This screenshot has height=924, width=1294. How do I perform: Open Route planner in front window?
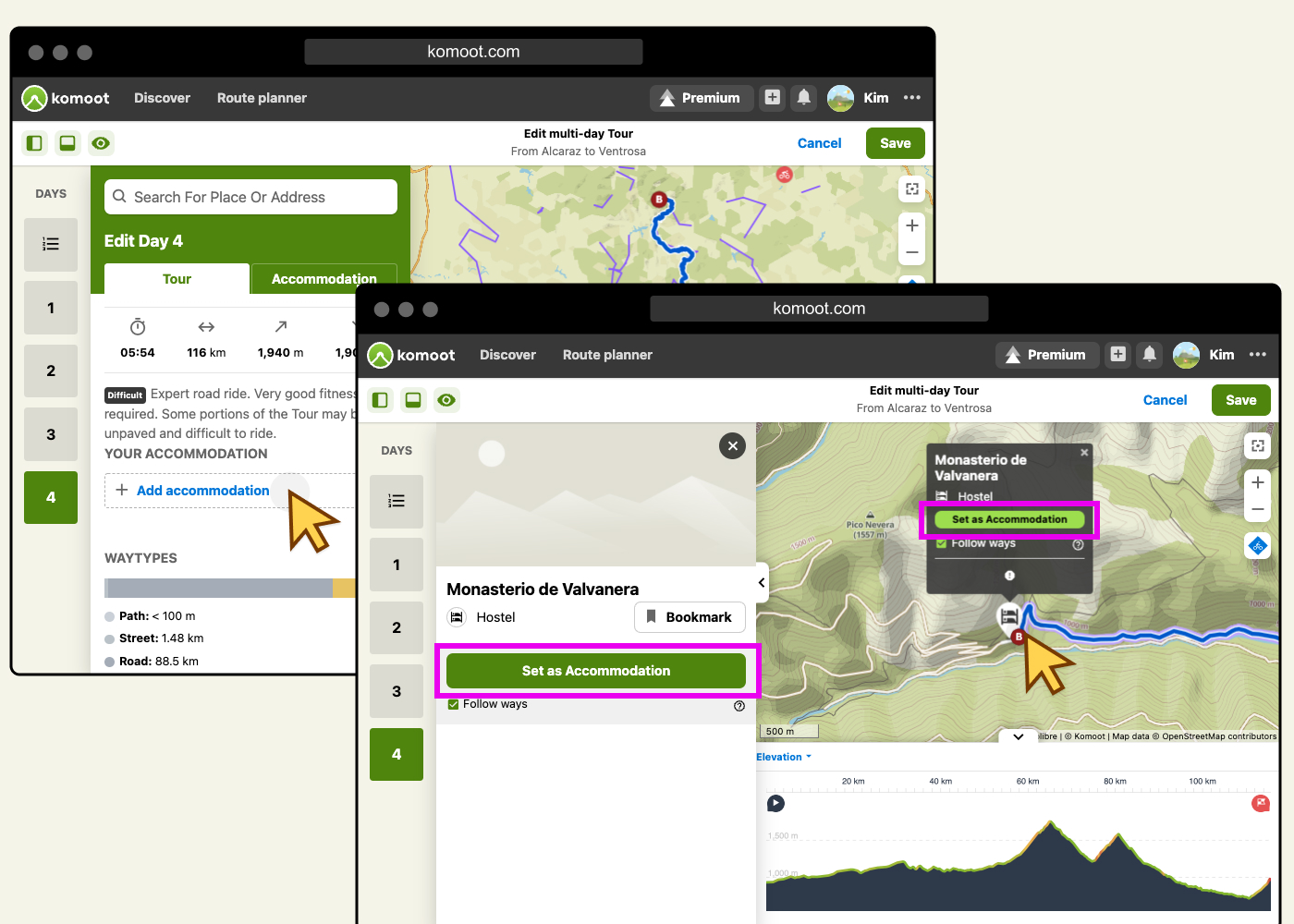[x=607, y=355]
